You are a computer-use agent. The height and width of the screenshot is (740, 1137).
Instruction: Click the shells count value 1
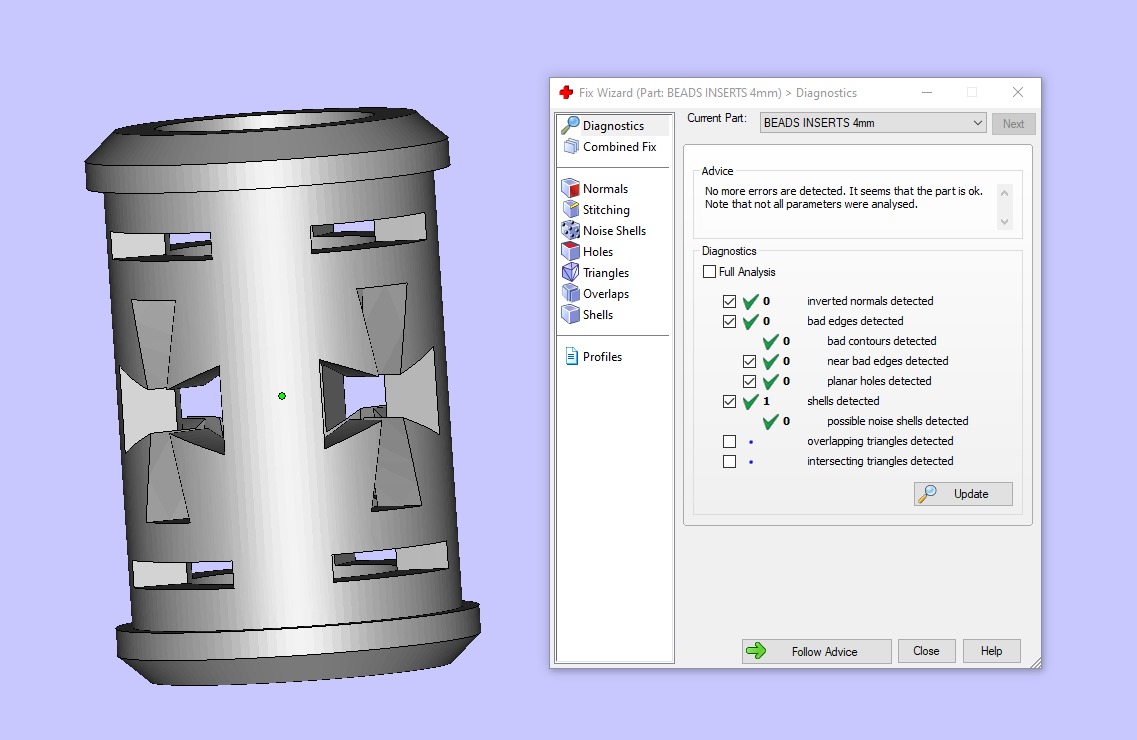tap(766, 401)
